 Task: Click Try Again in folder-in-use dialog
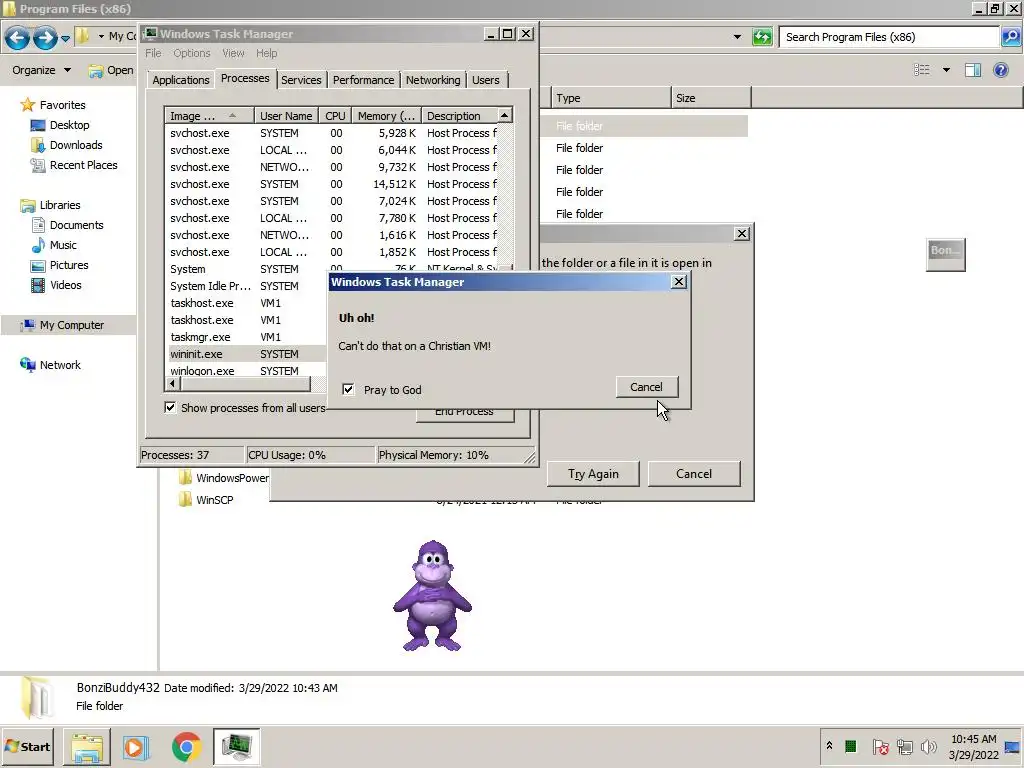pyautogui.click(x=593, y=474)
